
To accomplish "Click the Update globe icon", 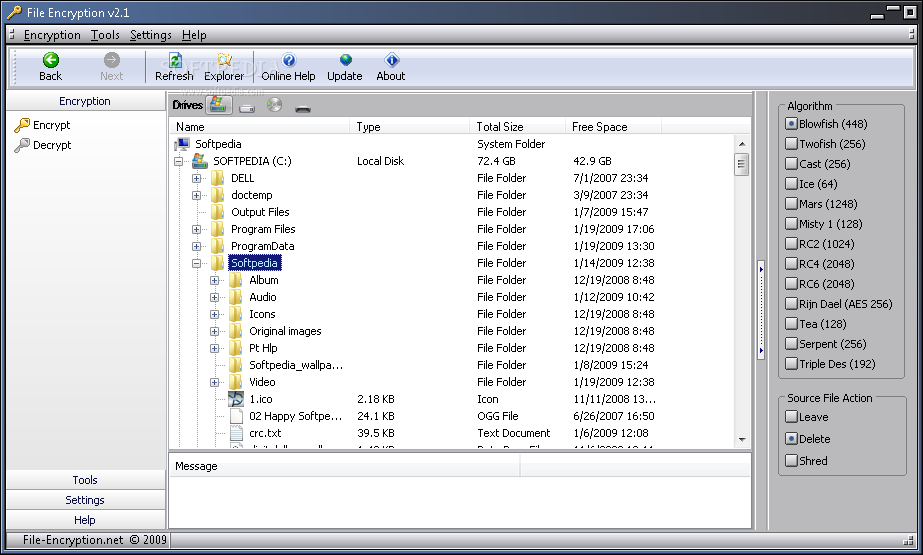I will click(346, 59).
